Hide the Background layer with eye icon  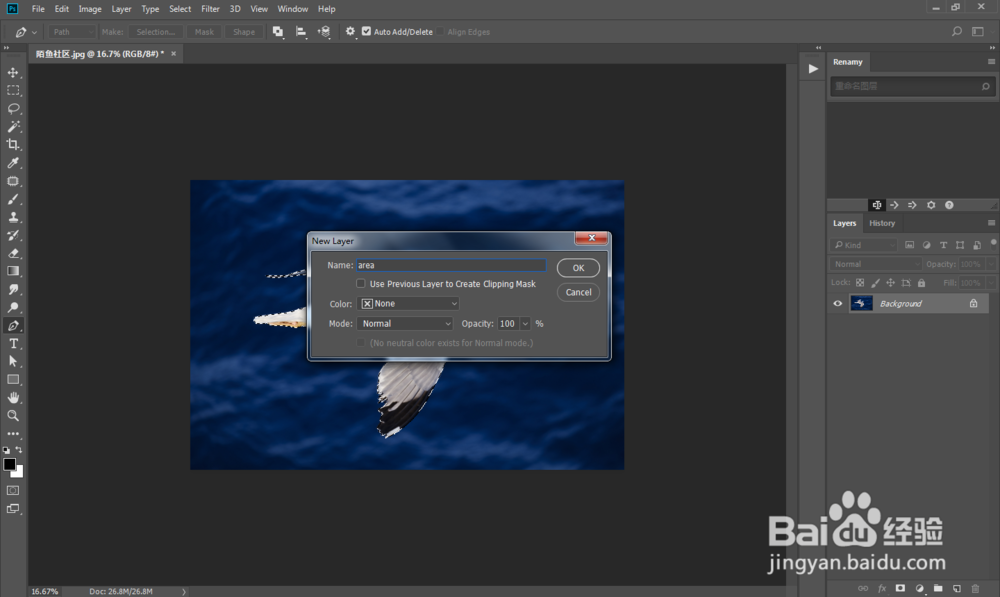(837, 304)
